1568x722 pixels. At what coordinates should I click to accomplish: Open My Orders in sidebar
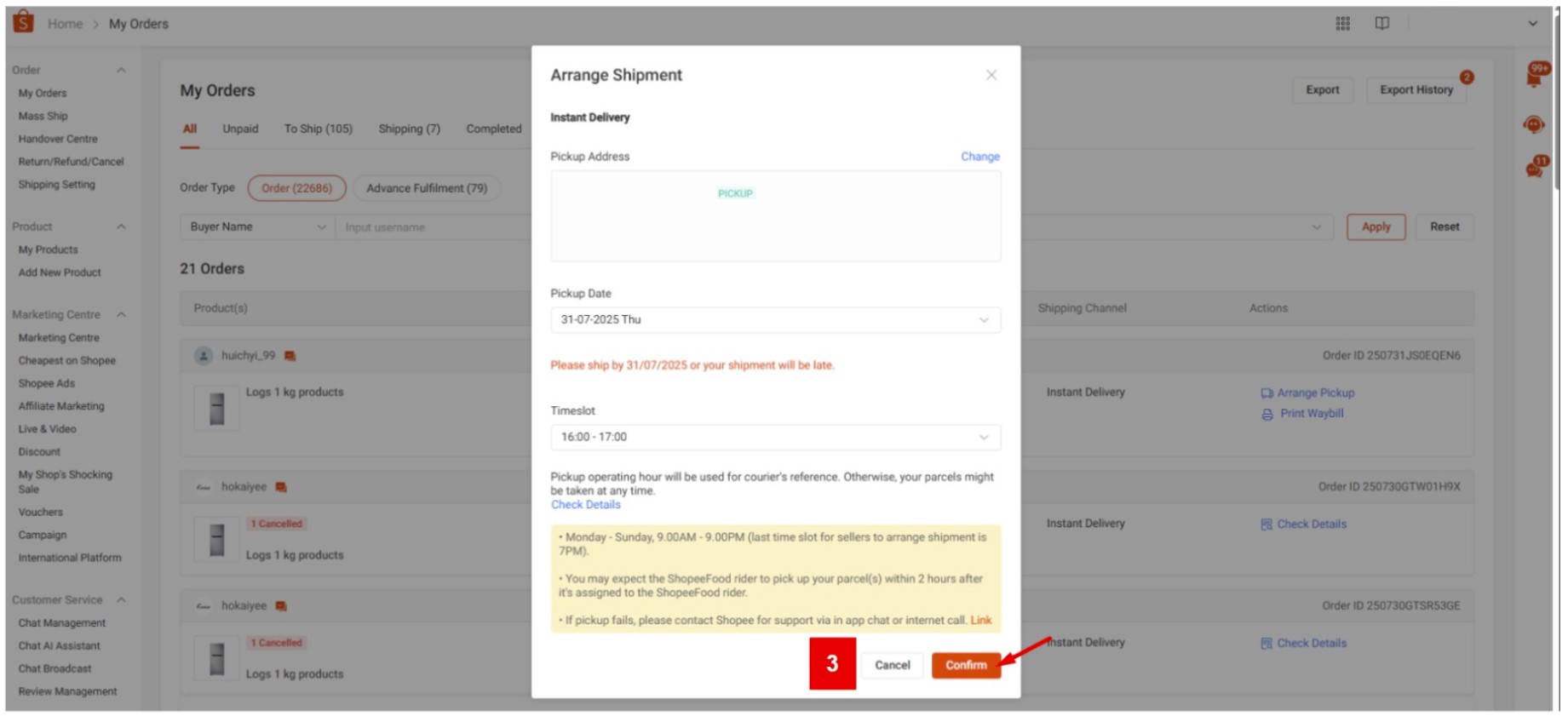[43, 94]
